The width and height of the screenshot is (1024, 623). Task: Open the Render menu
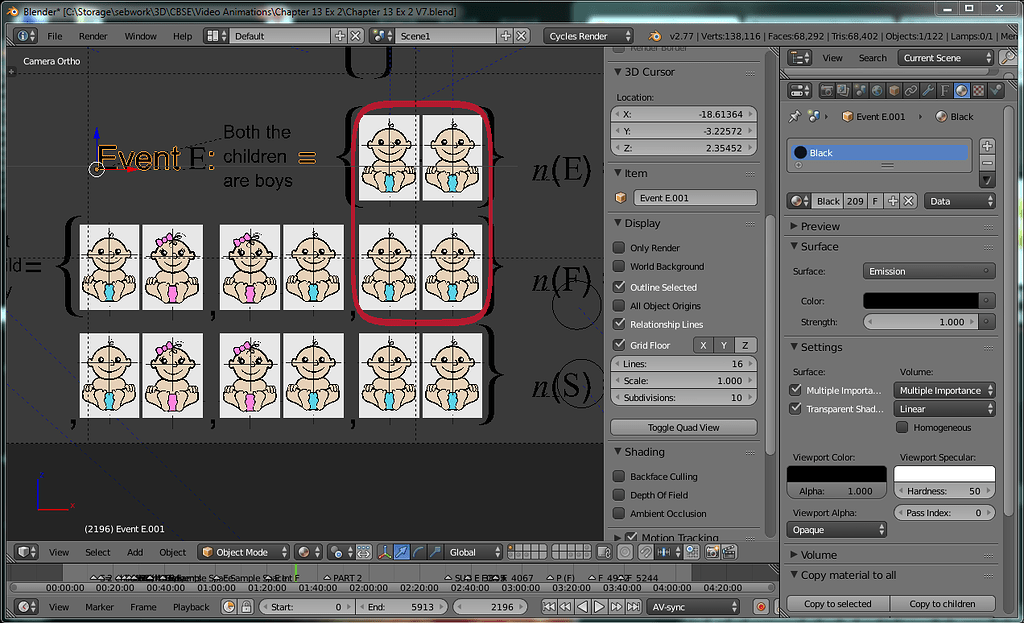(93, 36)
